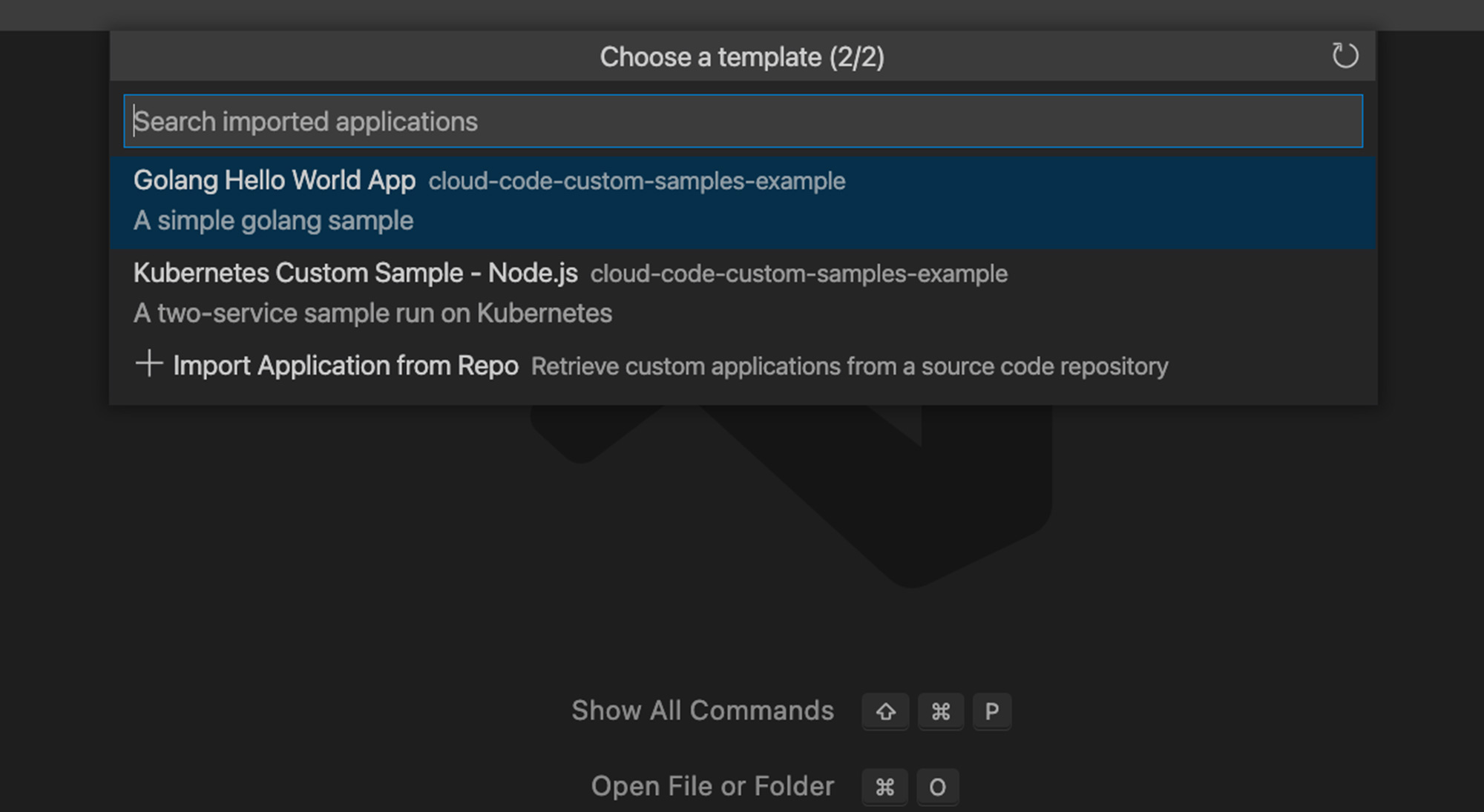Focus the Search imported applications field
Screen dimensions: 1484x812
[743, 121]
